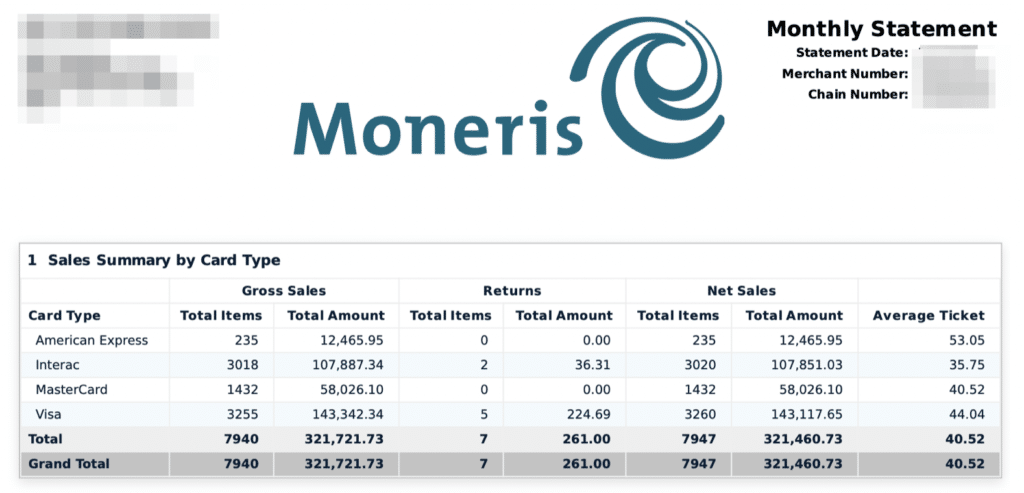Click the "Net Sales" column group header
This screenshot has height=493, width=1024.
[742, 291]
